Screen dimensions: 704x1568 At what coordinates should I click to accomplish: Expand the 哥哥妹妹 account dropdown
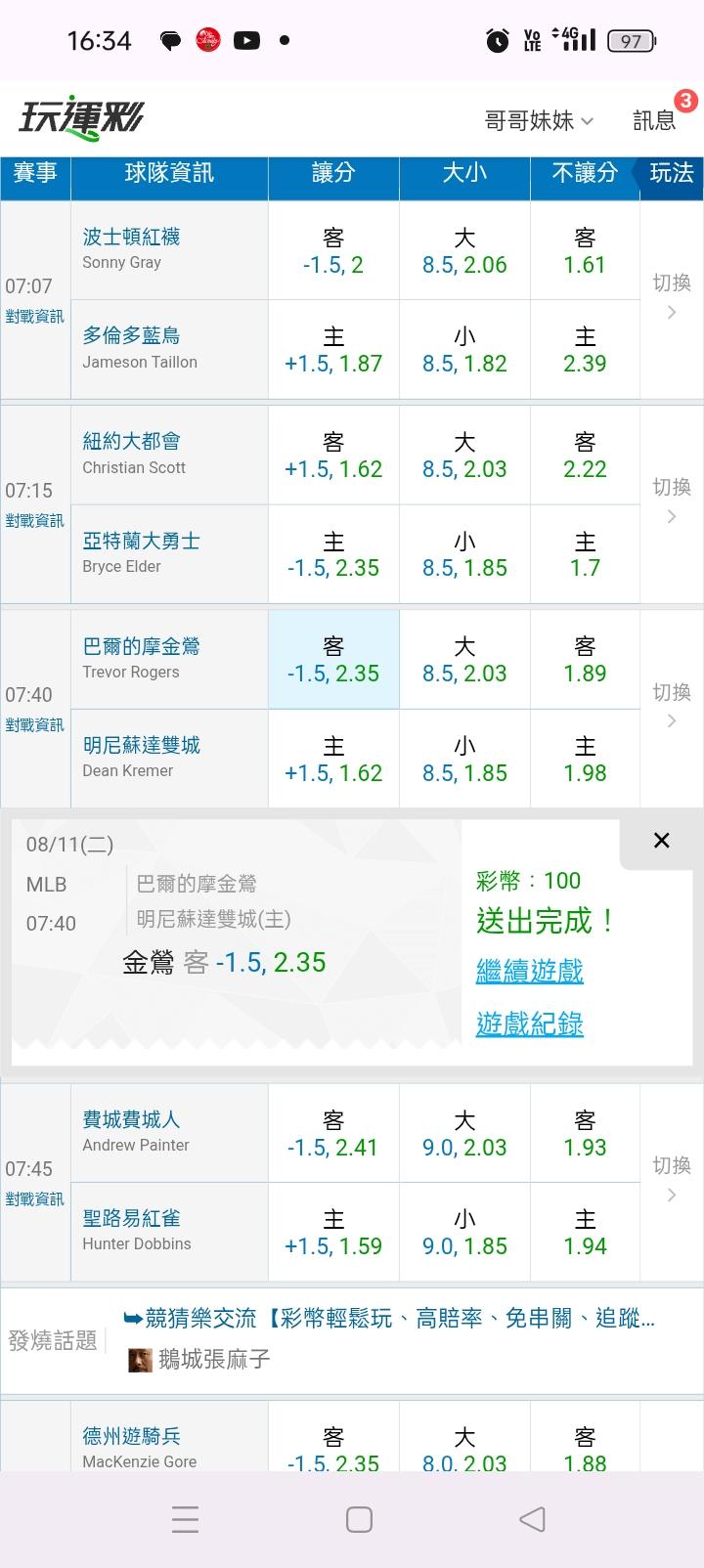tap(539, 120)
